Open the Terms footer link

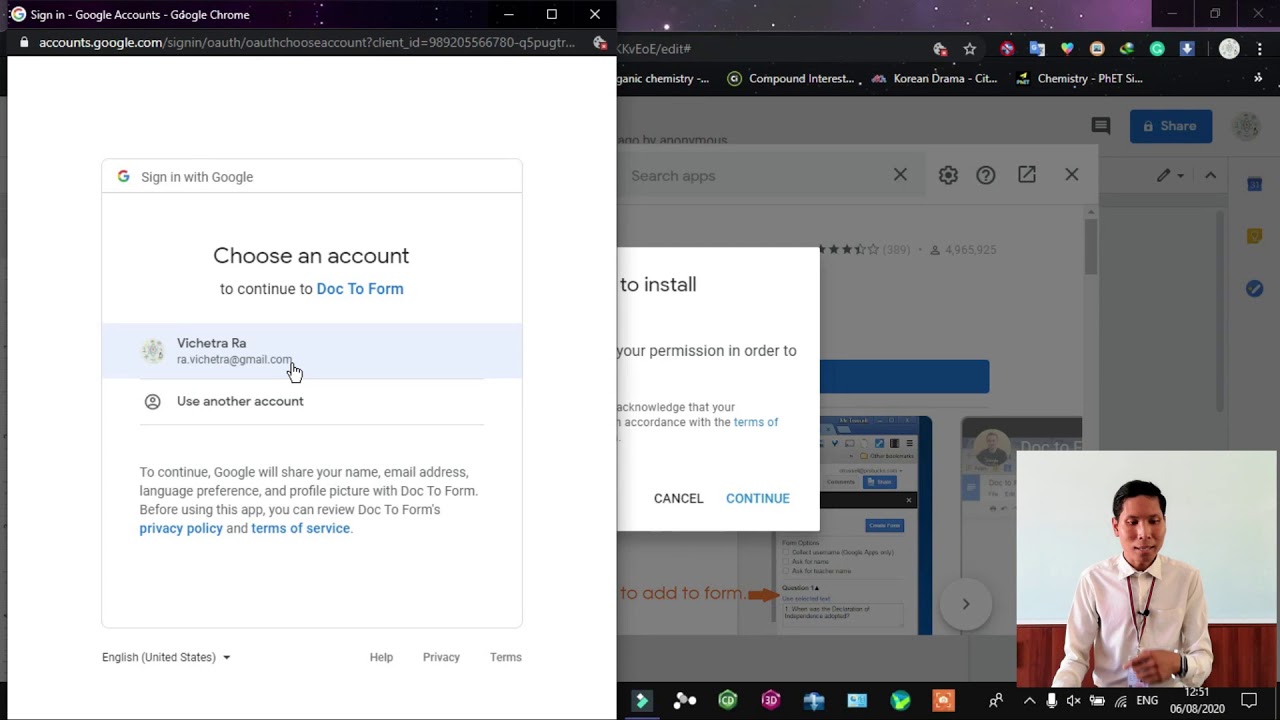pos(506,657)
